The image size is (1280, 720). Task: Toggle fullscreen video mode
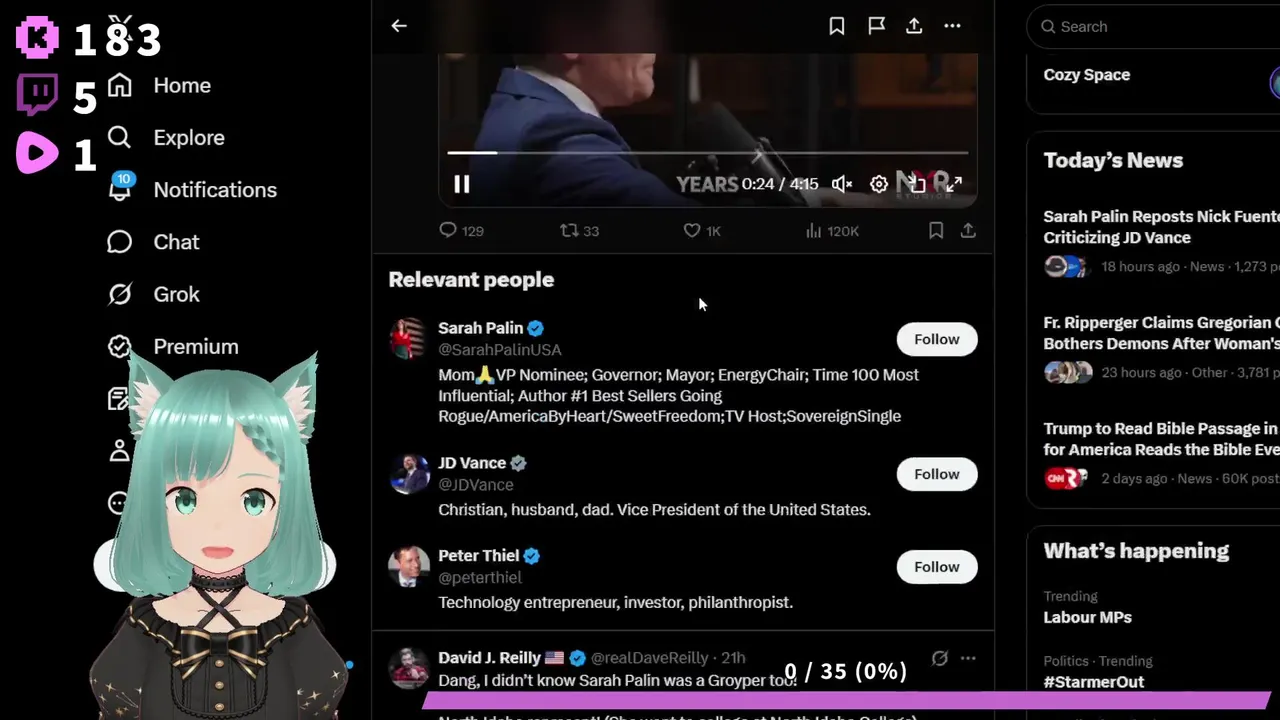954,184
